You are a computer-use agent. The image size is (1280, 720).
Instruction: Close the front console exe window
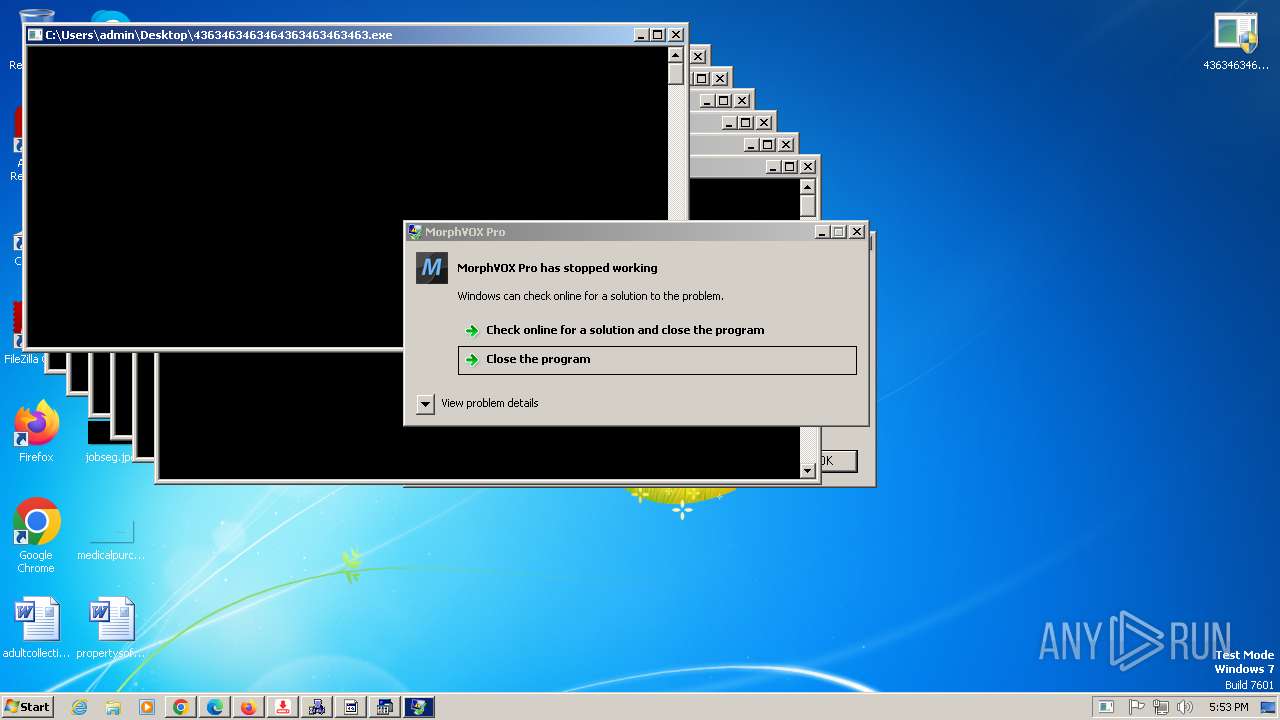click(x=676, y=35)
